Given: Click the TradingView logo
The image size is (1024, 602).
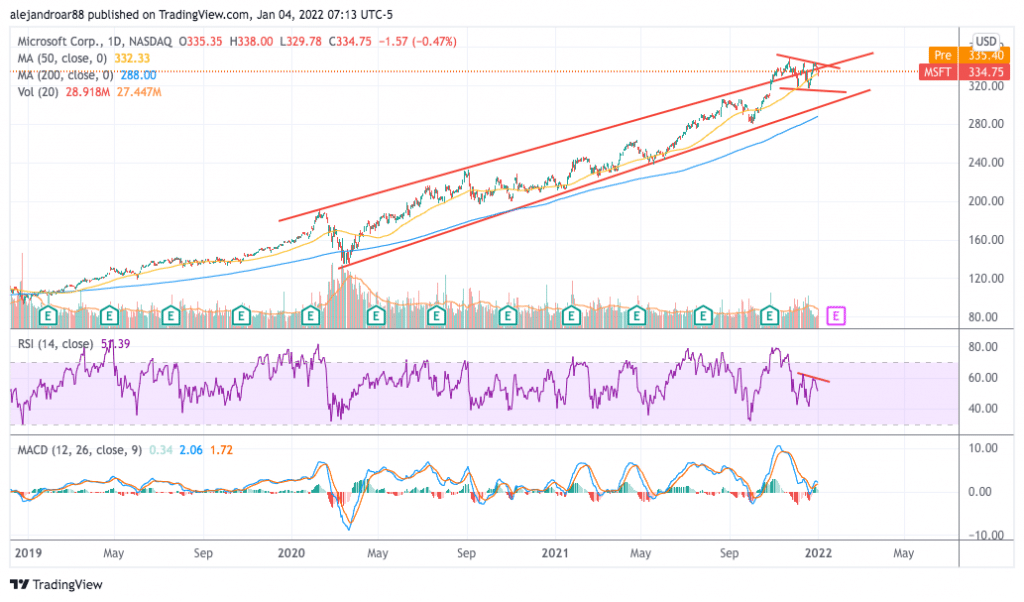Looking at the screenshot, I should click(57, 584).
